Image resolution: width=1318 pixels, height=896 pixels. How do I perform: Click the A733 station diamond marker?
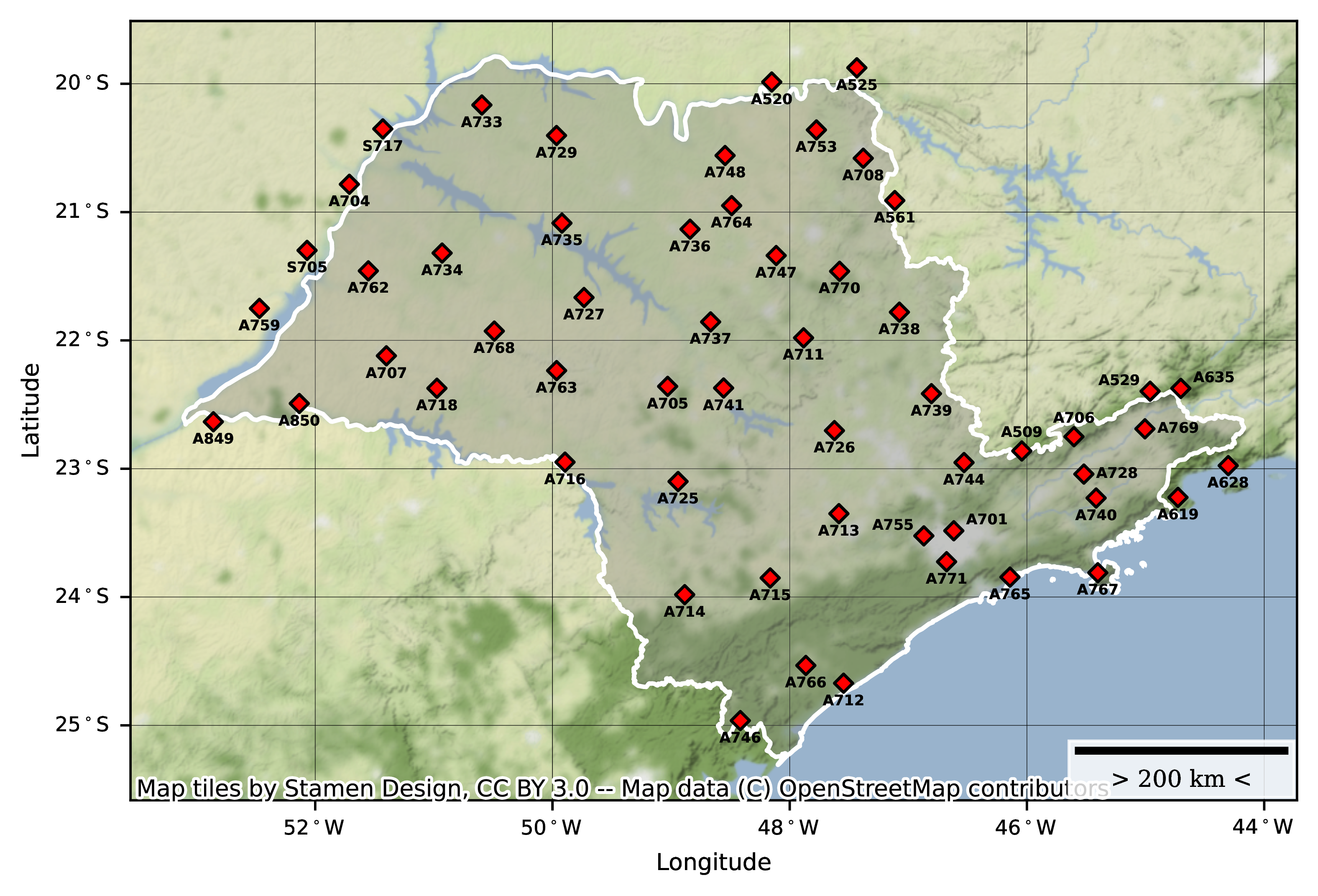[481, 105]
